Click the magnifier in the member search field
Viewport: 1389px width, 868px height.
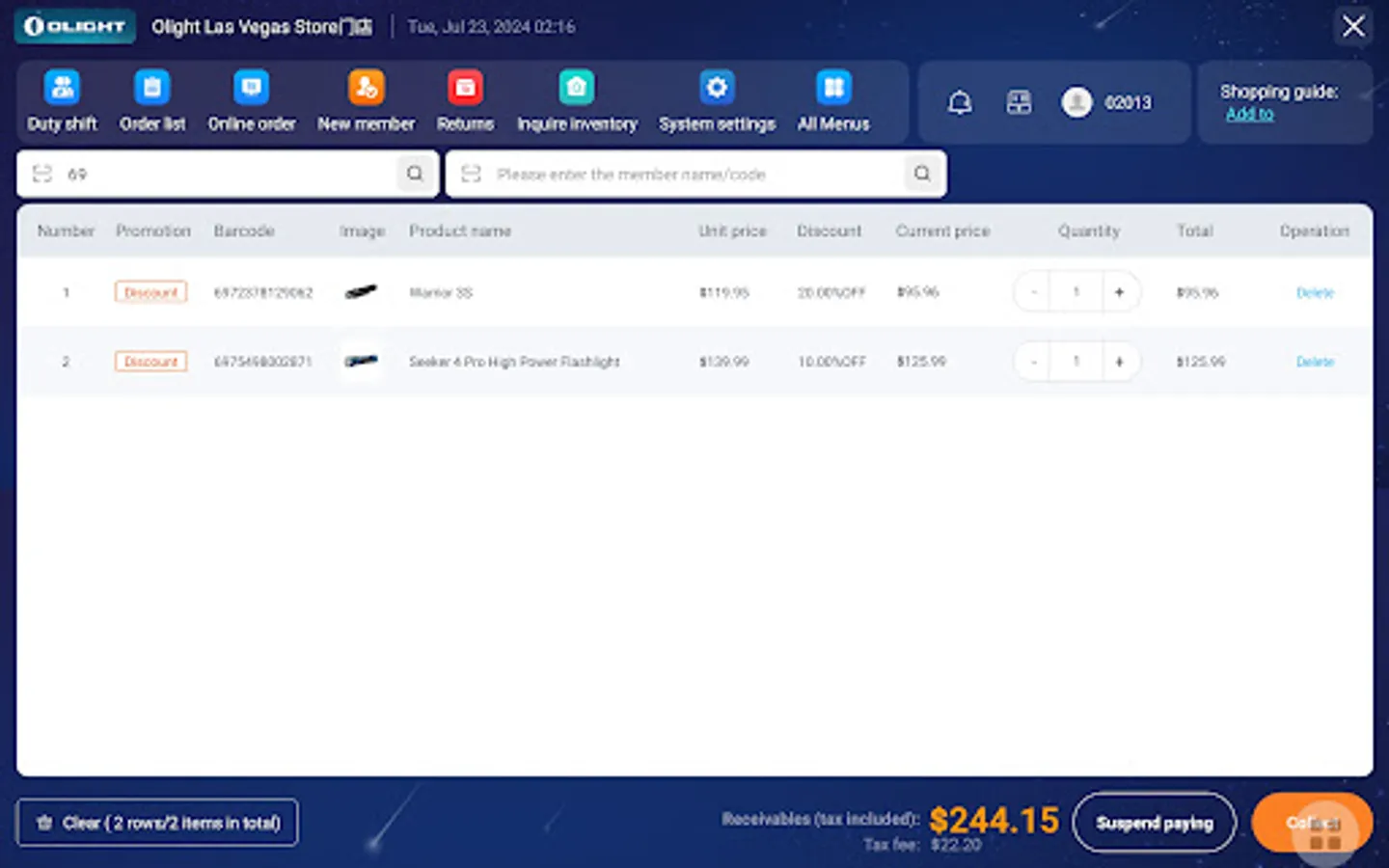tap(922, 174)
